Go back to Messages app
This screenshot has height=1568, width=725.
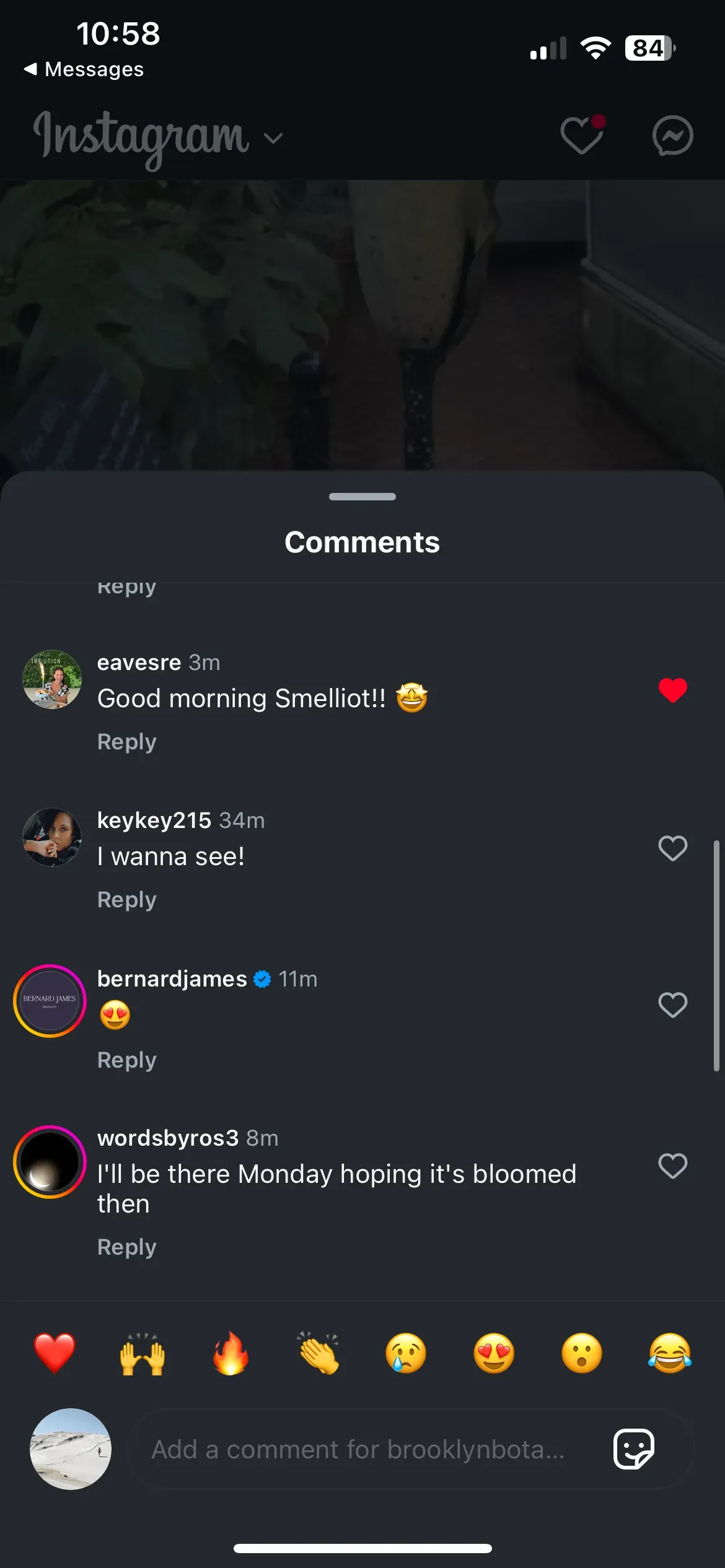[x=84, y=69]
